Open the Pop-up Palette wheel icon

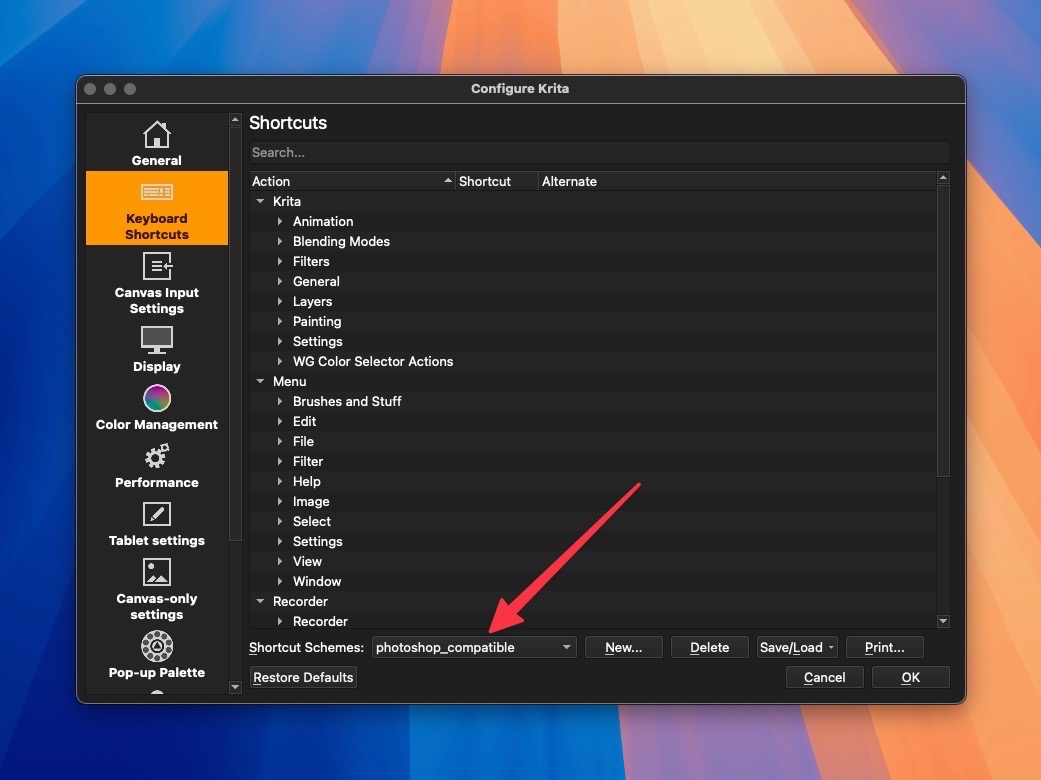tap(157, 646)
